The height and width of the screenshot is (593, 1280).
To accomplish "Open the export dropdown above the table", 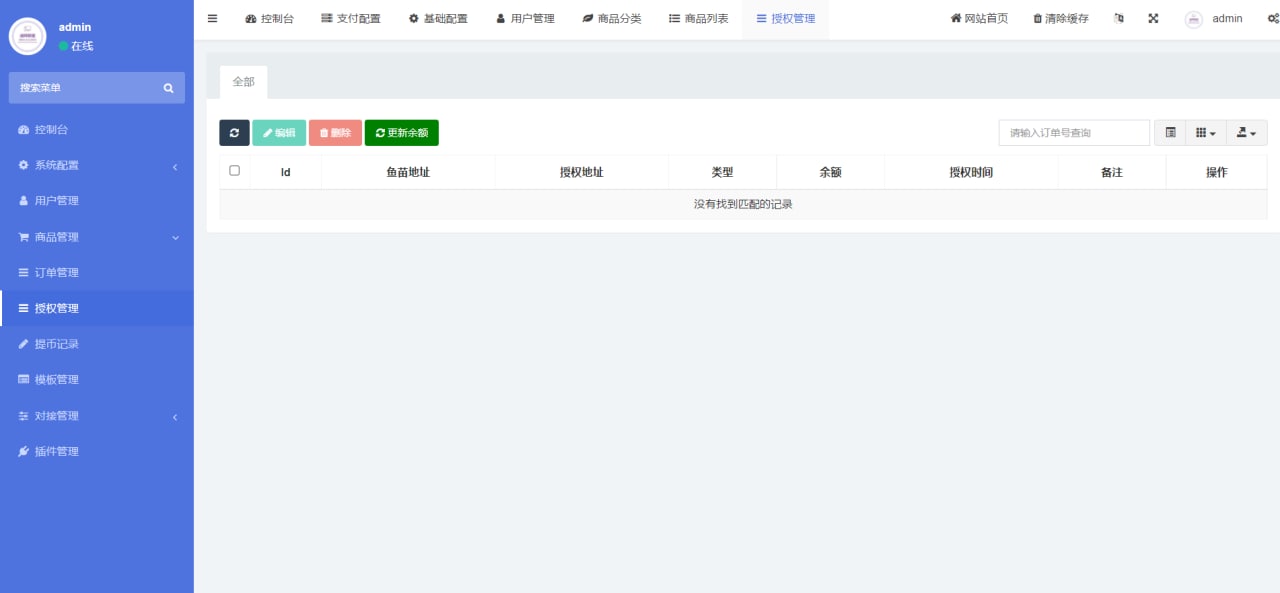I will pyautogui.click(x=1246, y=132).
